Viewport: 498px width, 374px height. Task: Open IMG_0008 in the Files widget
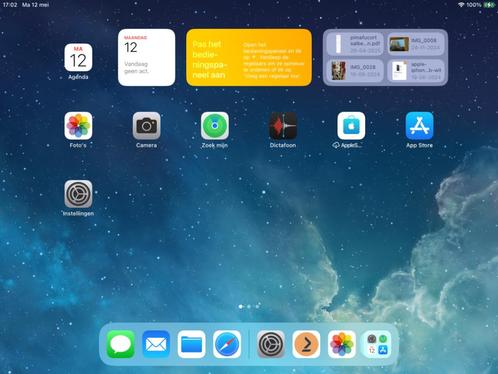point(416,44)
